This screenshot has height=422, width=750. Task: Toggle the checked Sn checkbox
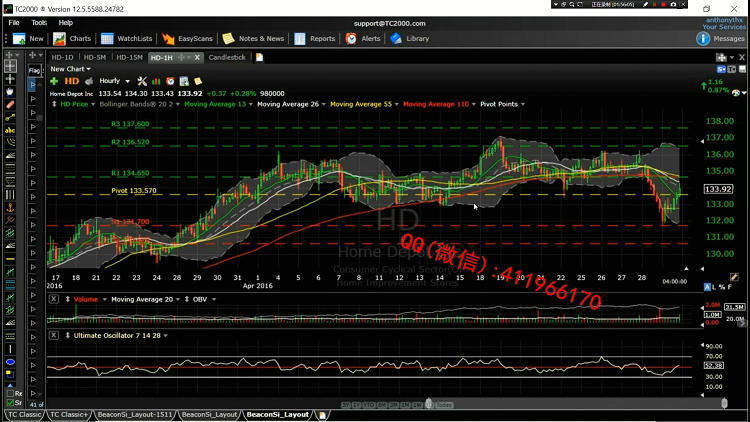[x=11, y=403]
